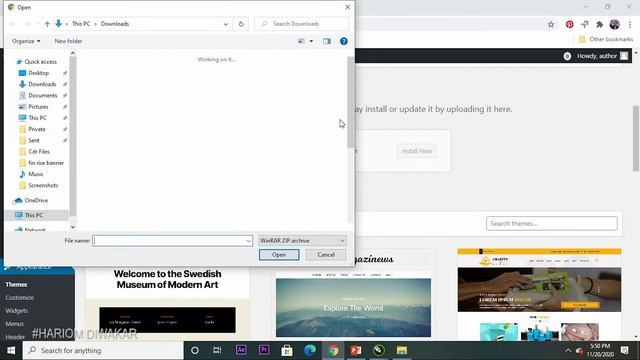Toggle the preview pane icon
Viewport: 640px width, 360px height.
(x=327, y=41)
